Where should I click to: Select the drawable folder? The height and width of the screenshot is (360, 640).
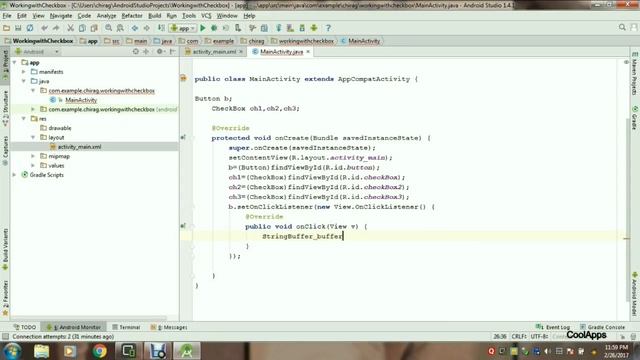[x=60, y=128]
